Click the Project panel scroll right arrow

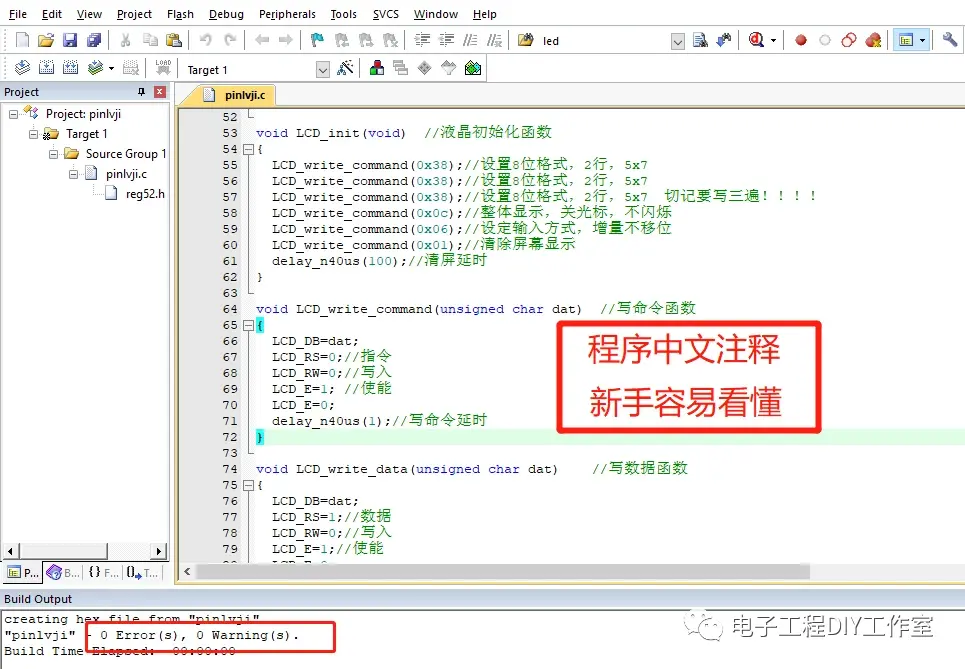[x=159, y=551]
